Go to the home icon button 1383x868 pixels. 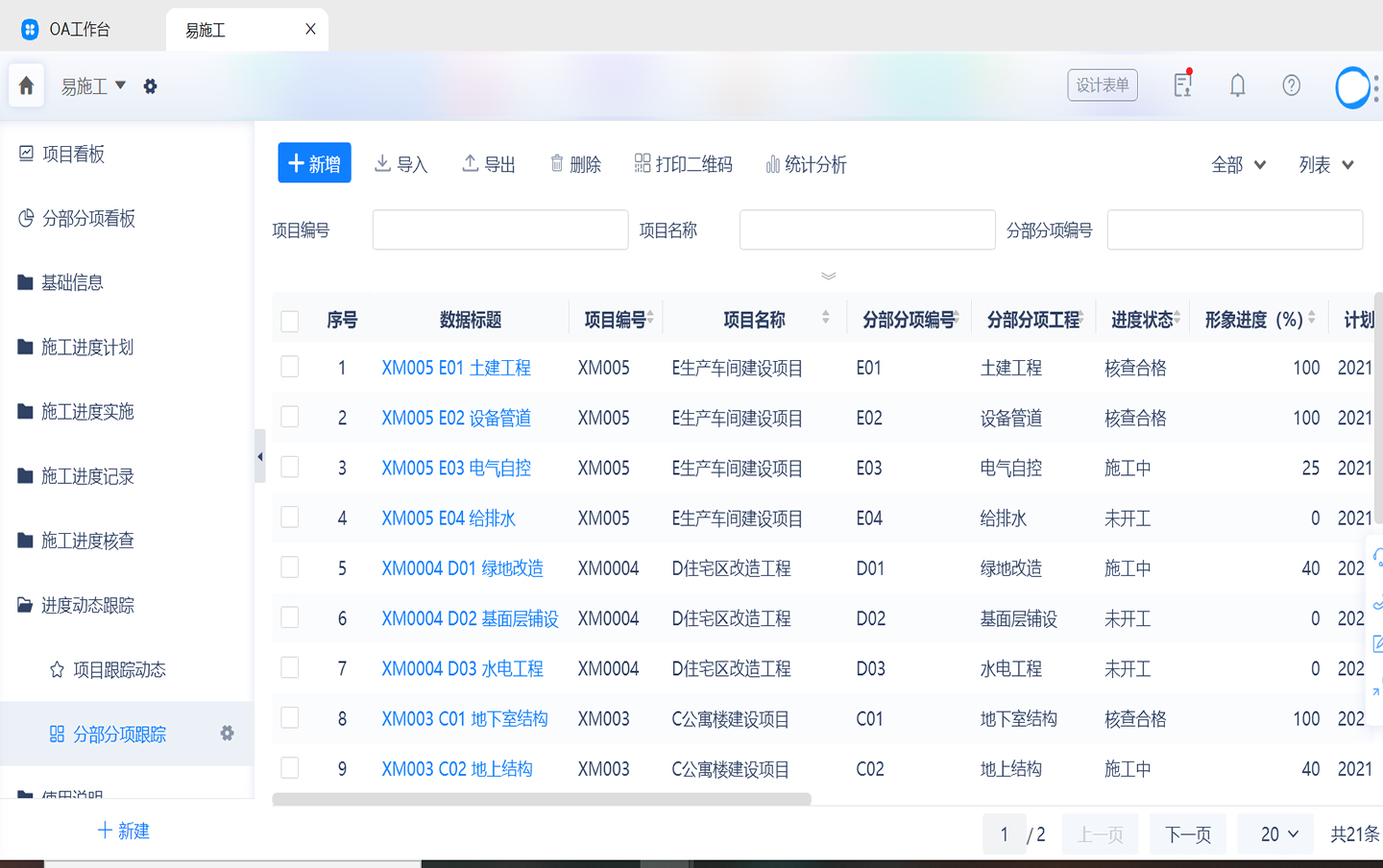[x=27, y=85]
